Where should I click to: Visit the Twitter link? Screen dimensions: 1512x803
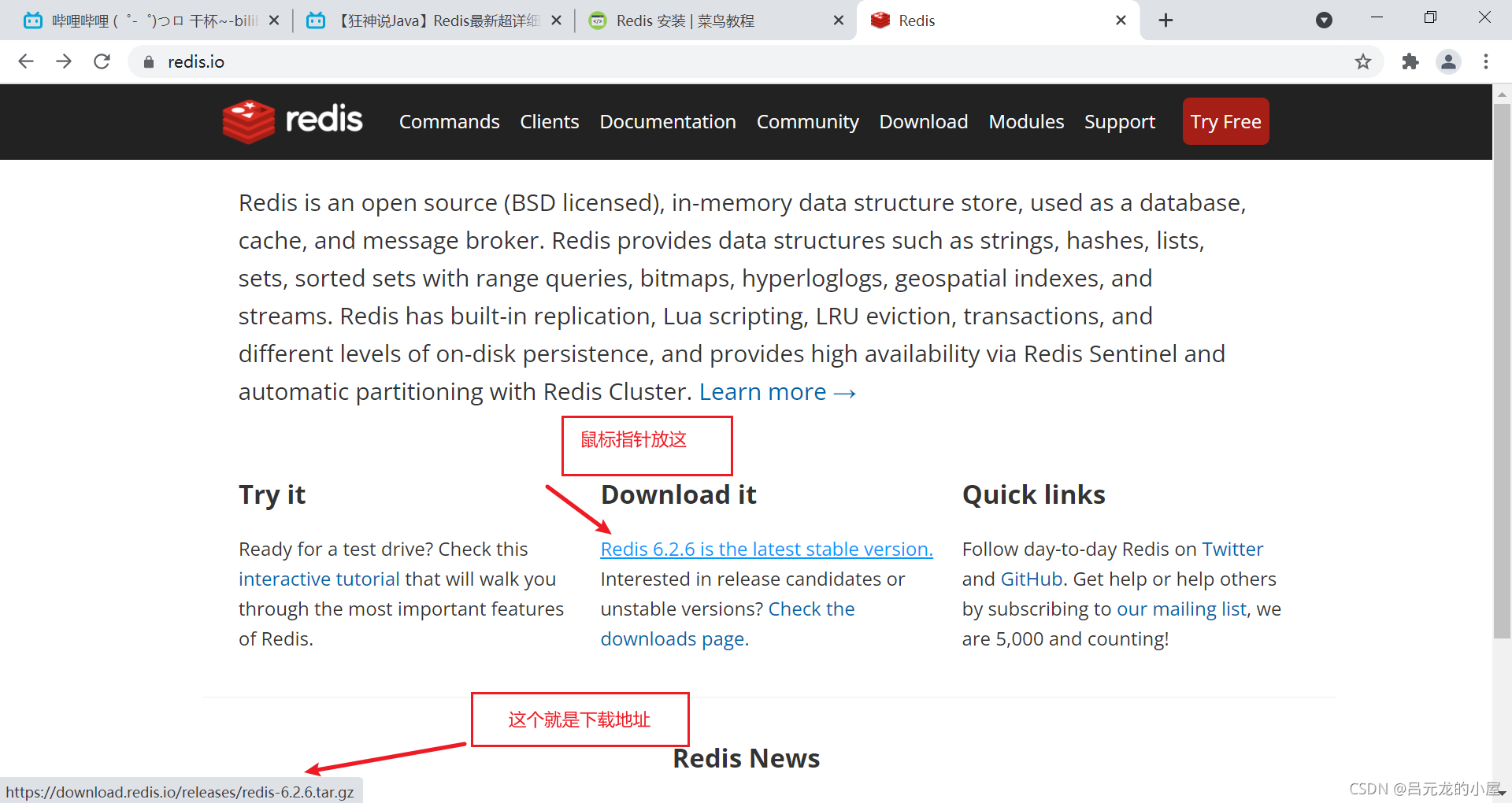(1232, 550)
